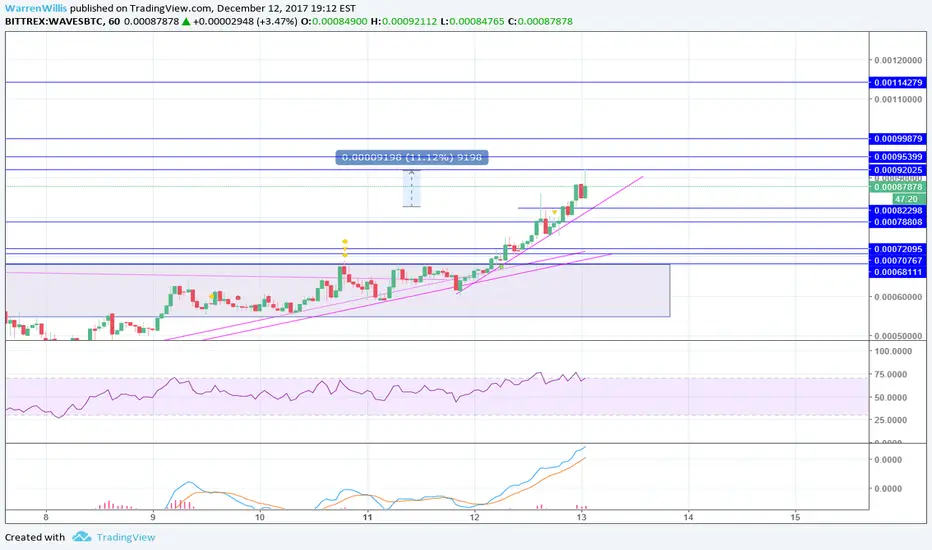Select the 0.00068111 price line label
This screenshot has height=550, width=932.
[x=898, y=272]
